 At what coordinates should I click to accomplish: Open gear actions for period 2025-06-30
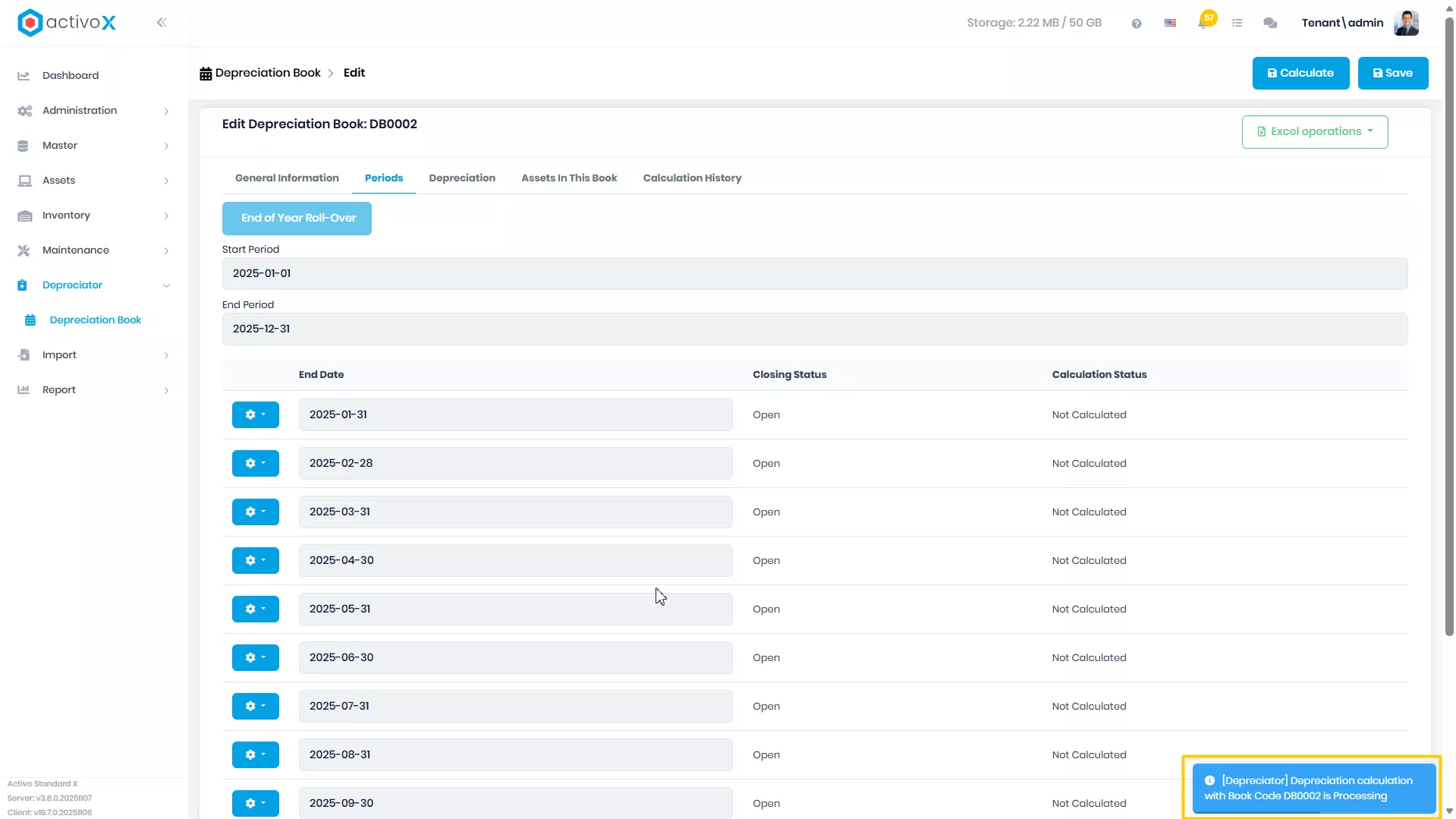[x=256, y=658]
